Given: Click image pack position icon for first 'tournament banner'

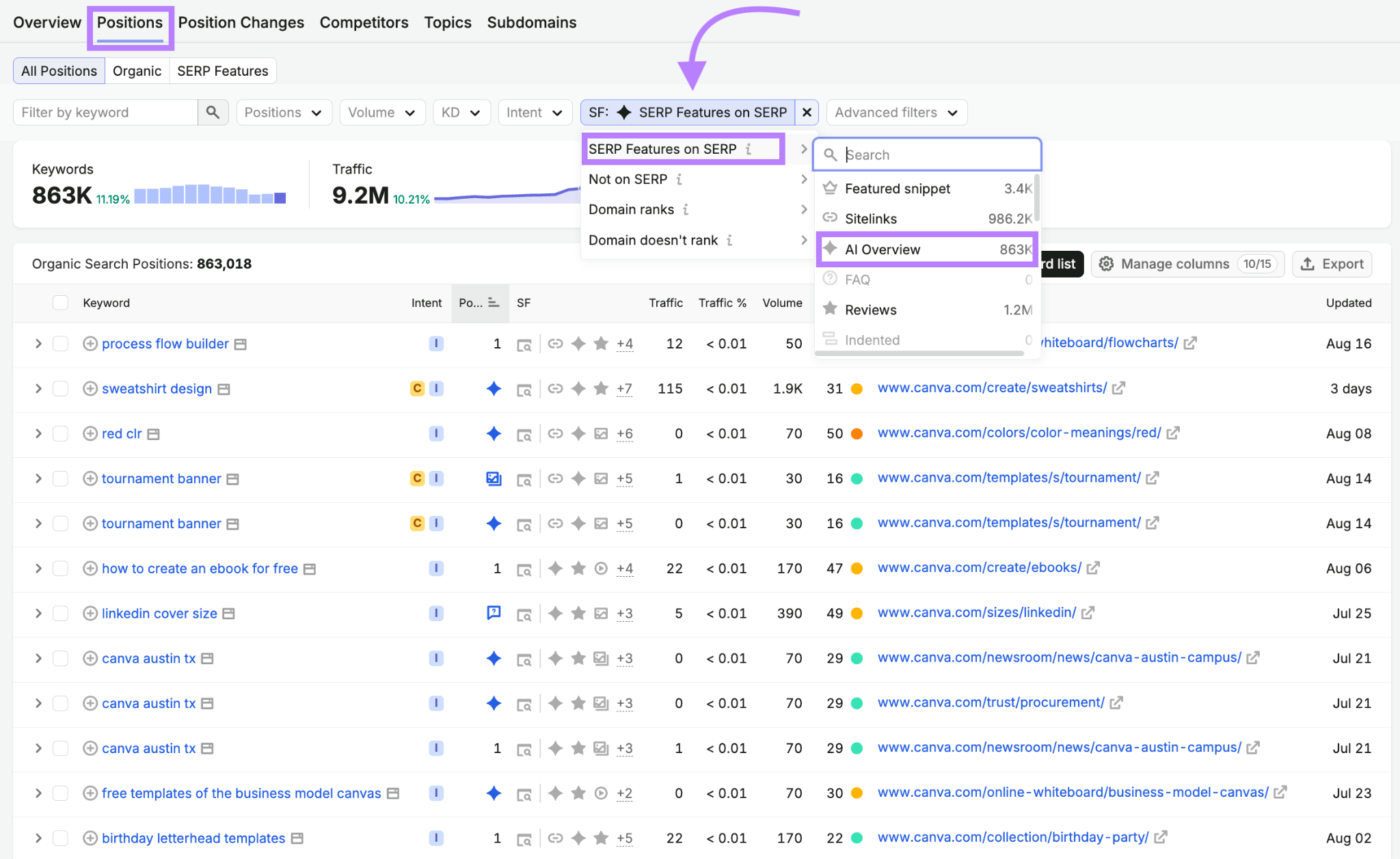Looking at the screenshot, I should pyautogui.click(x=494, y=478).
